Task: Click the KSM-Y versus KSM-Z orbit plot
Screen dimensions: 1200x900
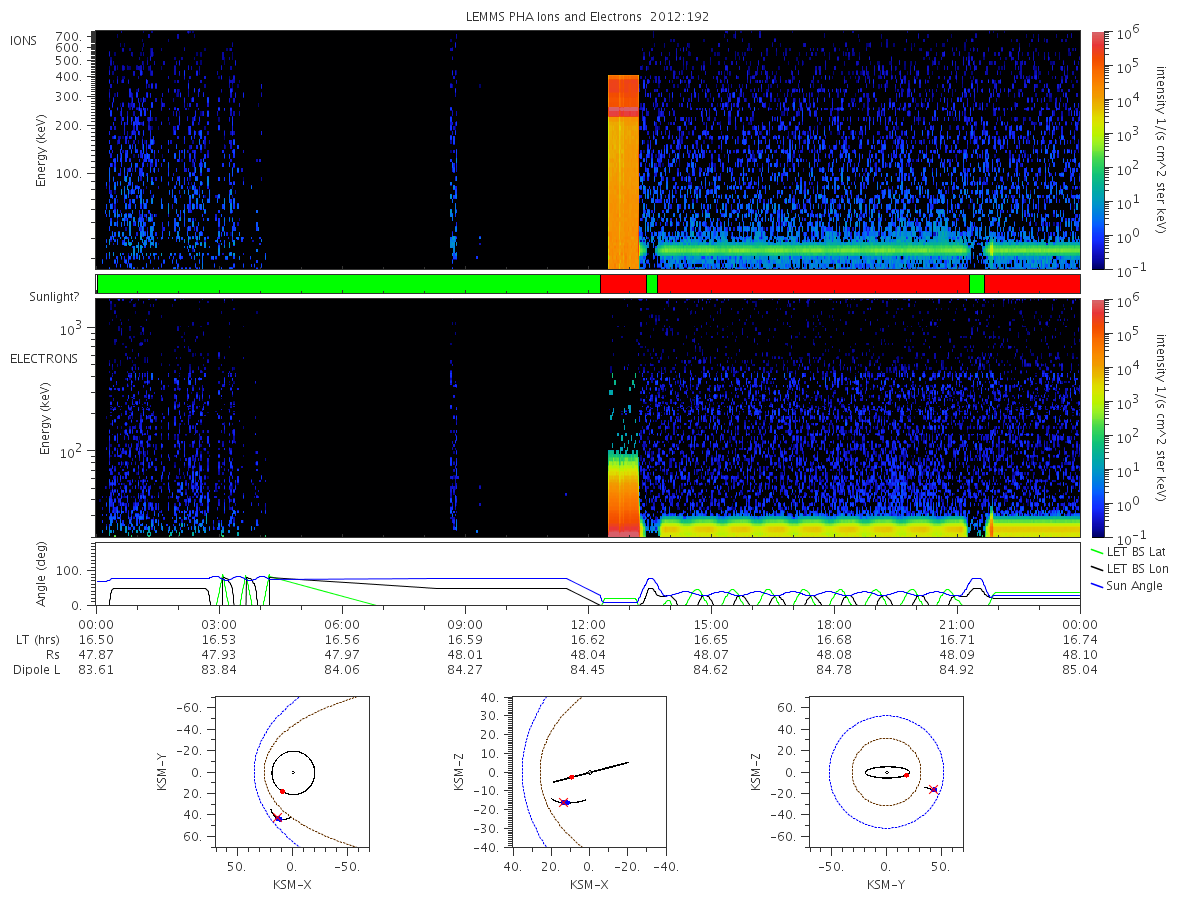Action: [x=885, y=772]
